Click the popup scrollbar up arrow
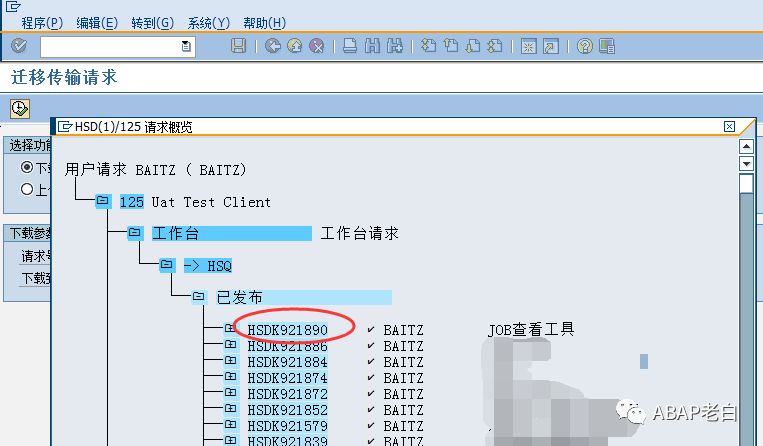The height and width of the screenshot is (446, 763). [746, 146]
